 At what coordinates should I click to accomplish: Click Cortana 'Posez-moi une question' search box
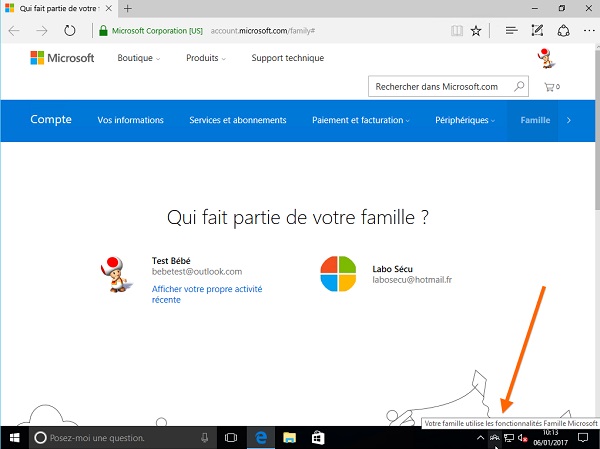click(122, 438)
